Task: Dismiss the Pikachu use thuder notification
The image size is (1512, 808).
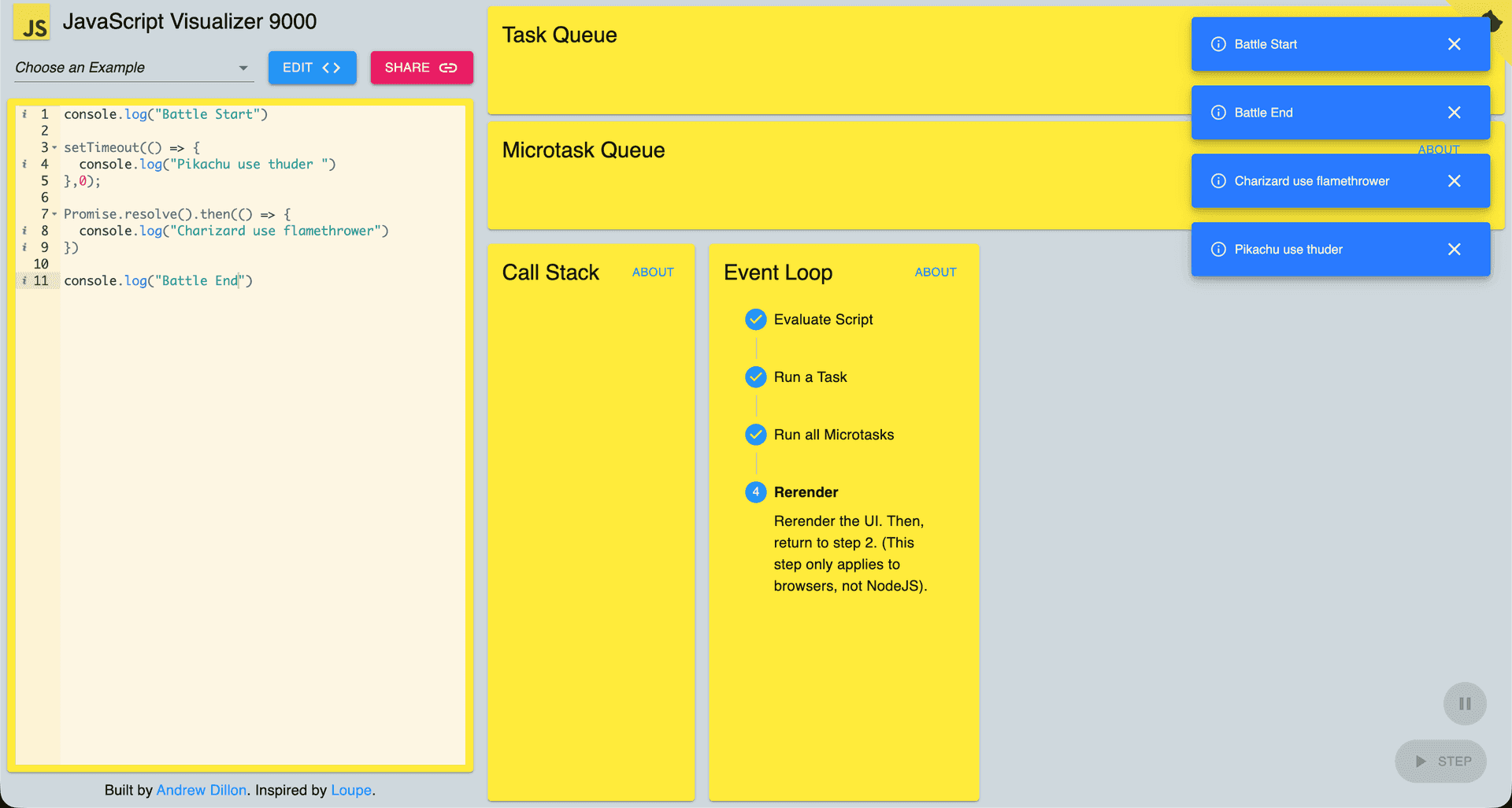Action: (x=1454, y=250)
